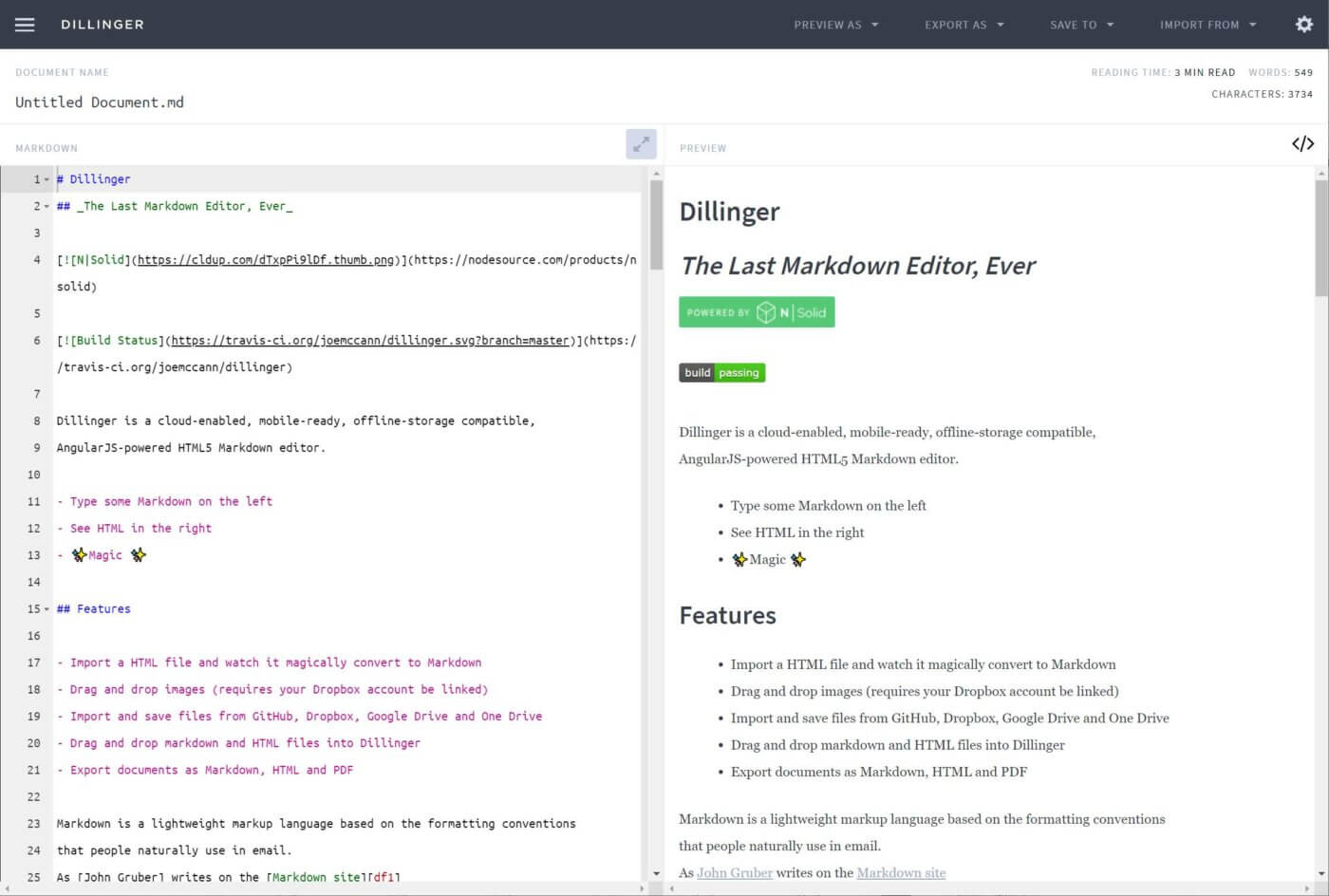The image size is (1329, 896).
Task: Click the CHARACTERS: 3734 counter
Action: click(1263, 94)
